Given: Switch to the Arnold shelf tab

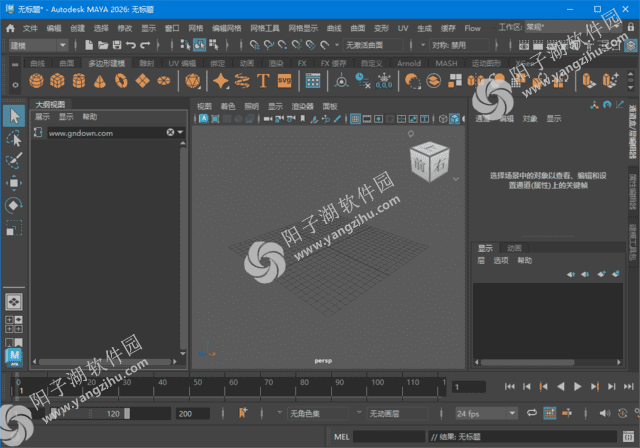Looking at the screenshot, I should pyautogui.click(x=409, y=63).
